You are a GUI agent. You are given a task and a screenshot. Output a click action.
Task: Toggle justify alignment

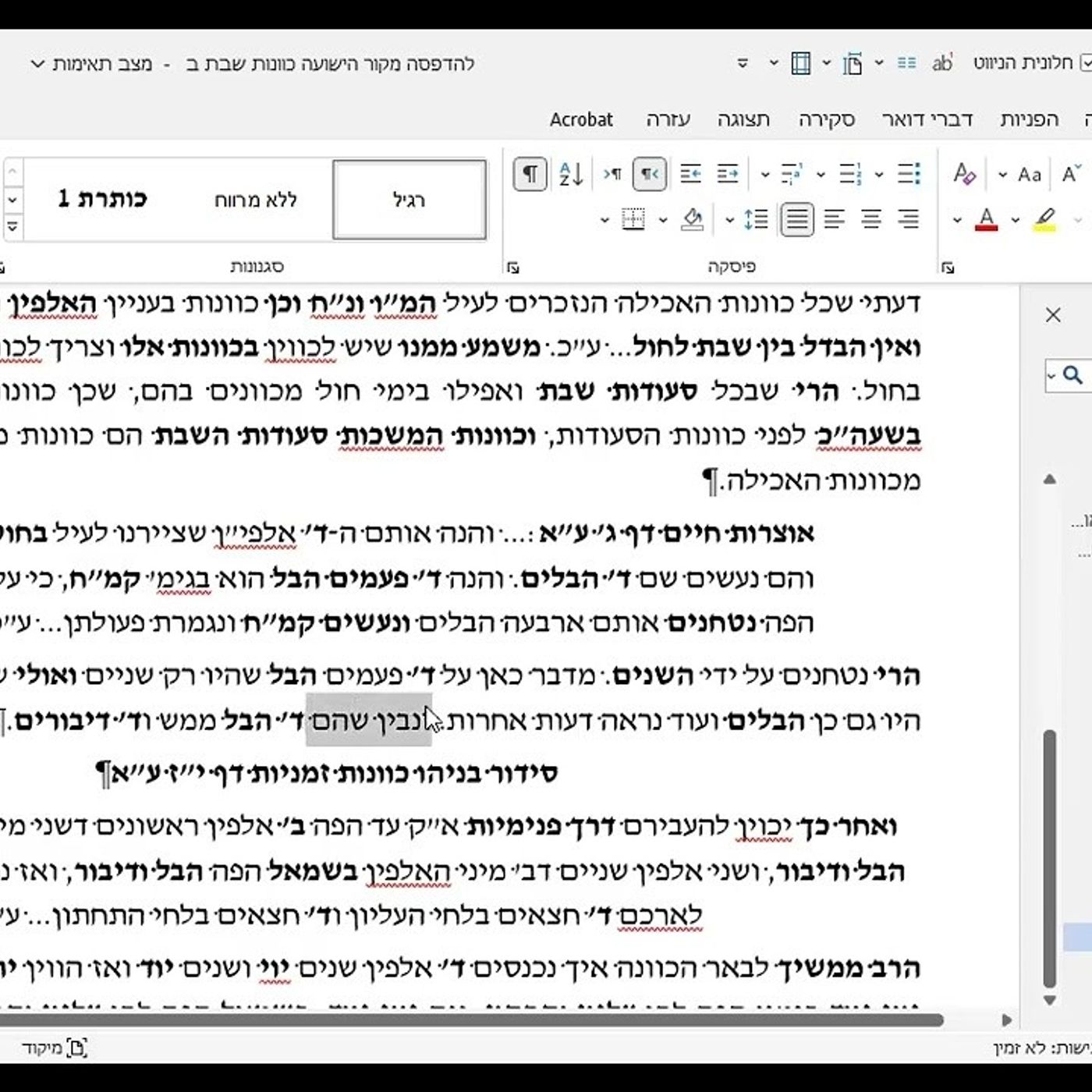pos(796,219)
